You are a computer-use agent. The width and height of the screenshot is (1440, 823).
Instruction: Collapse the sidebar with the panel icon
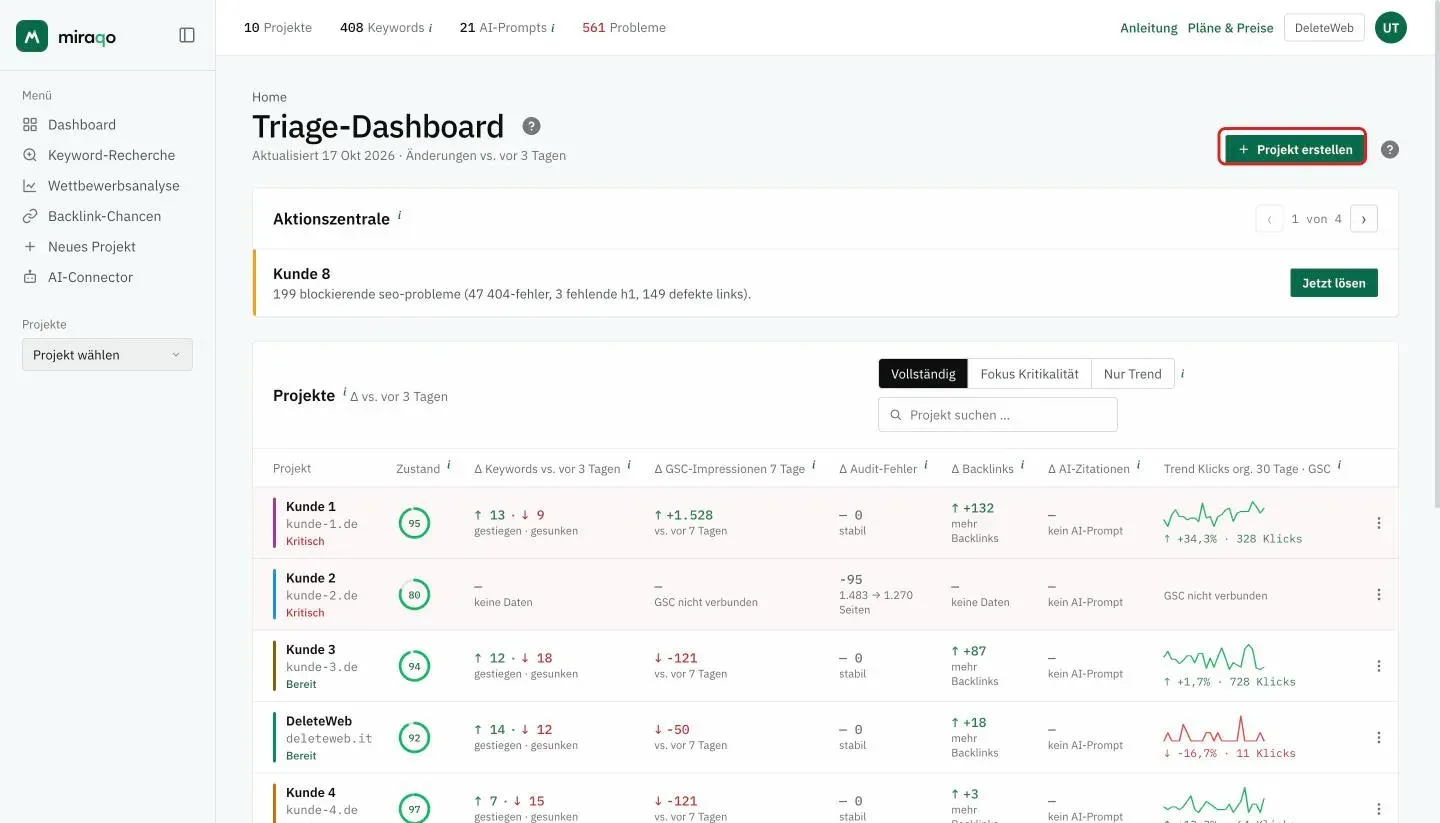tap(187, 35)
